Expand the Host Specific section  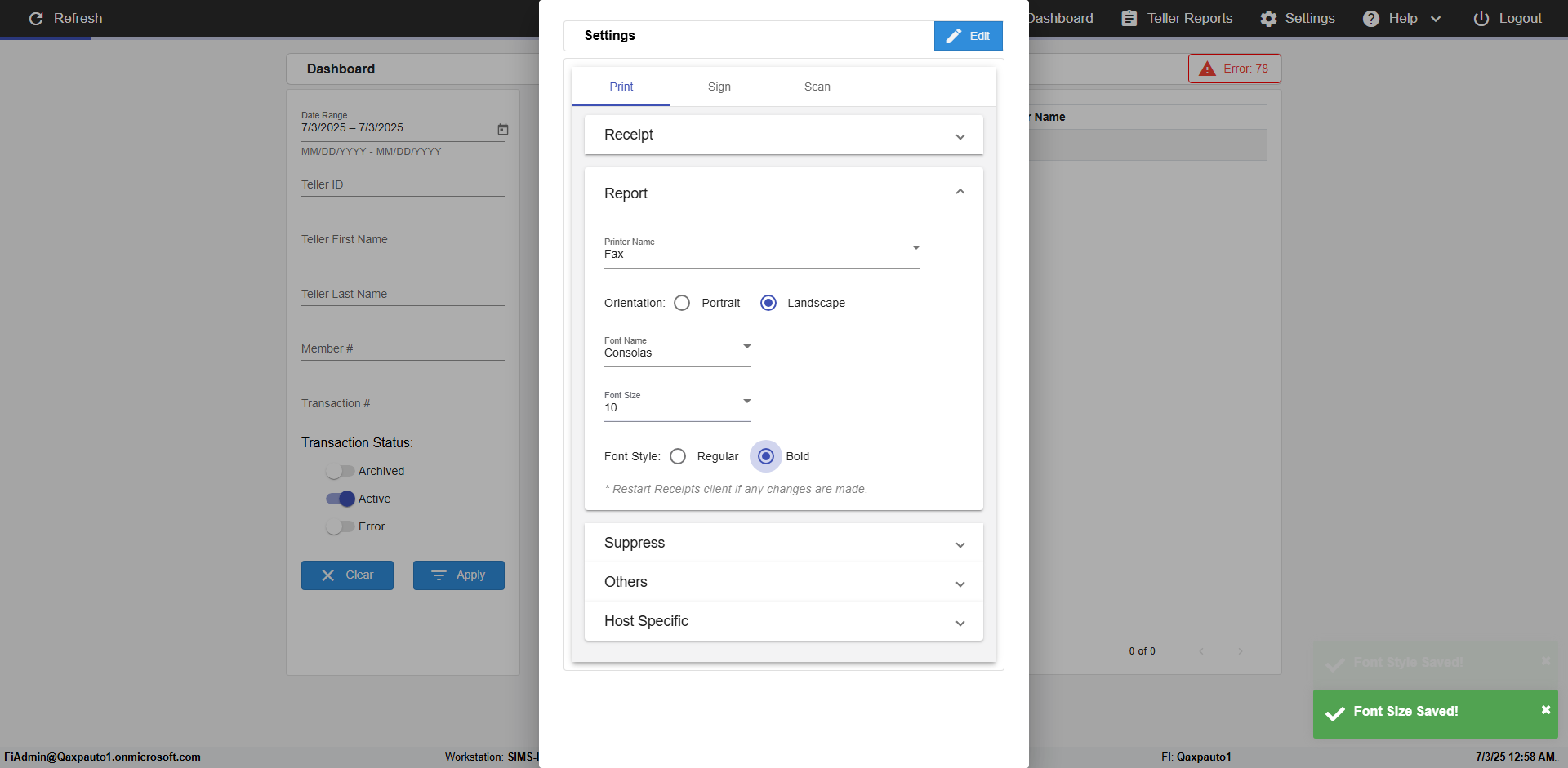coord(784,621)
